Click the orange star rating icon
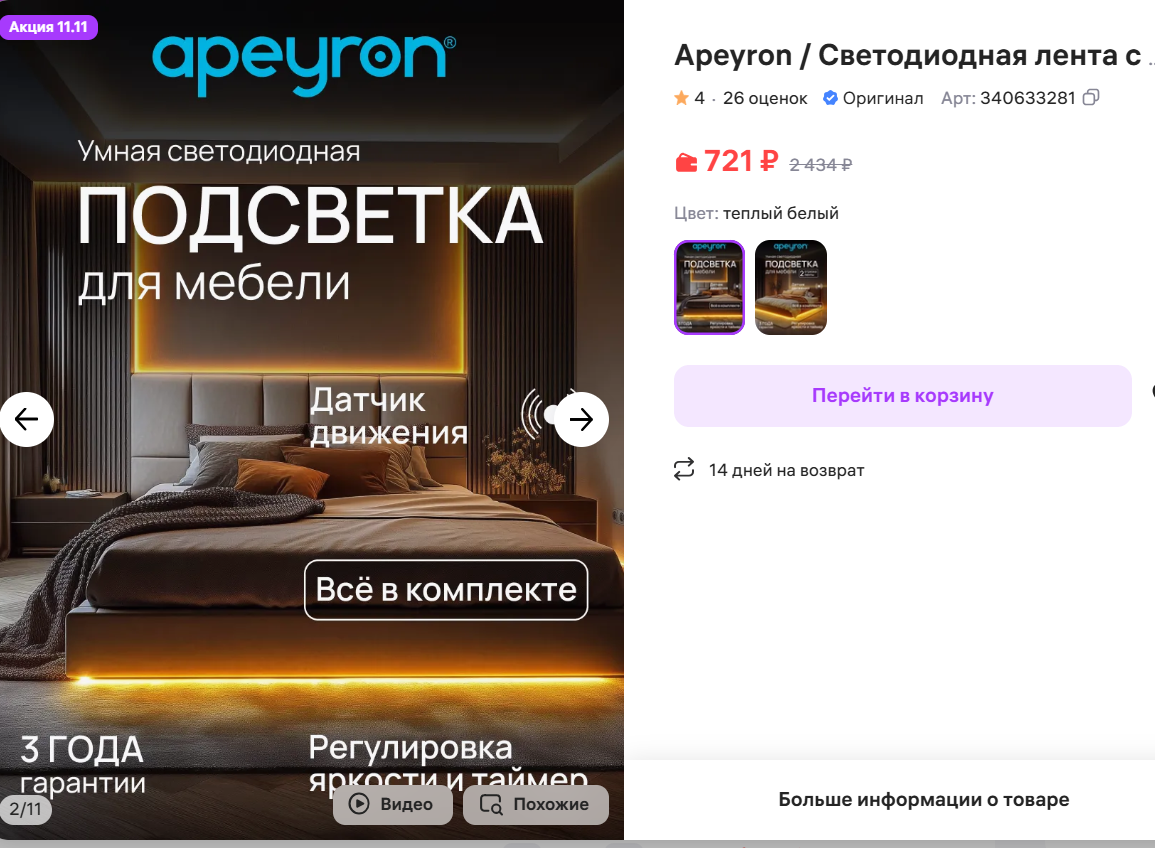The height and width of the screenshot is (848, 1155). pyautogui.click(x=681, y=97)
